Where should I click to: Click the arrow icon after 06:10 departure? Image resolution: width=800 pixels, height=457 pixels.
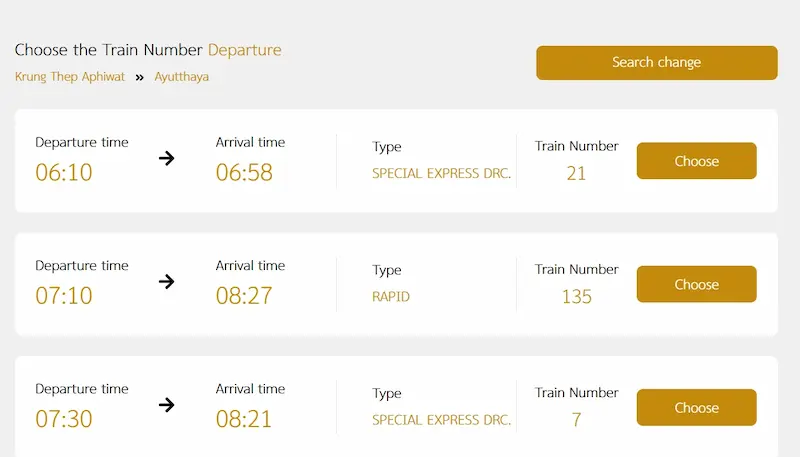click(167, 158)
